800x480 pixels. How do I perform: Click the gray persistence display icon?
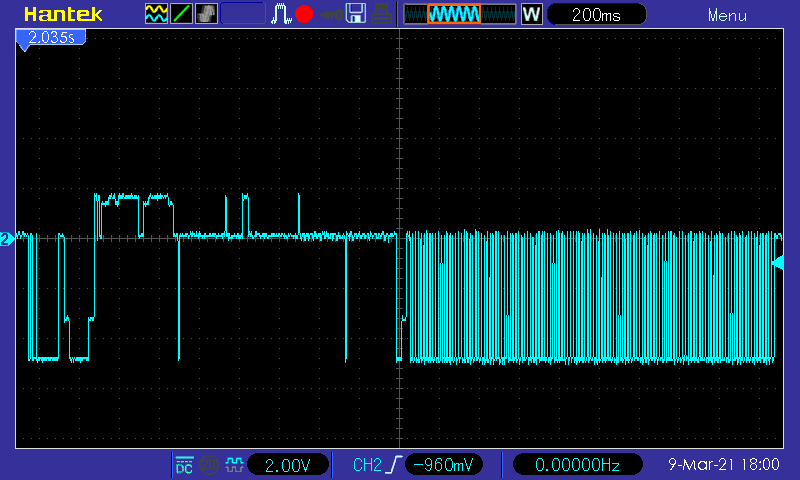pyautogui.click(x=207, y=14)
